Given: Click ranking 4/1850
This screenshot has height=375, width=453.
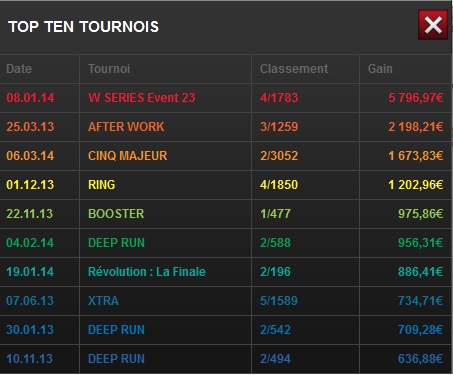Looking at the screenshot, I should pos(279,185).
